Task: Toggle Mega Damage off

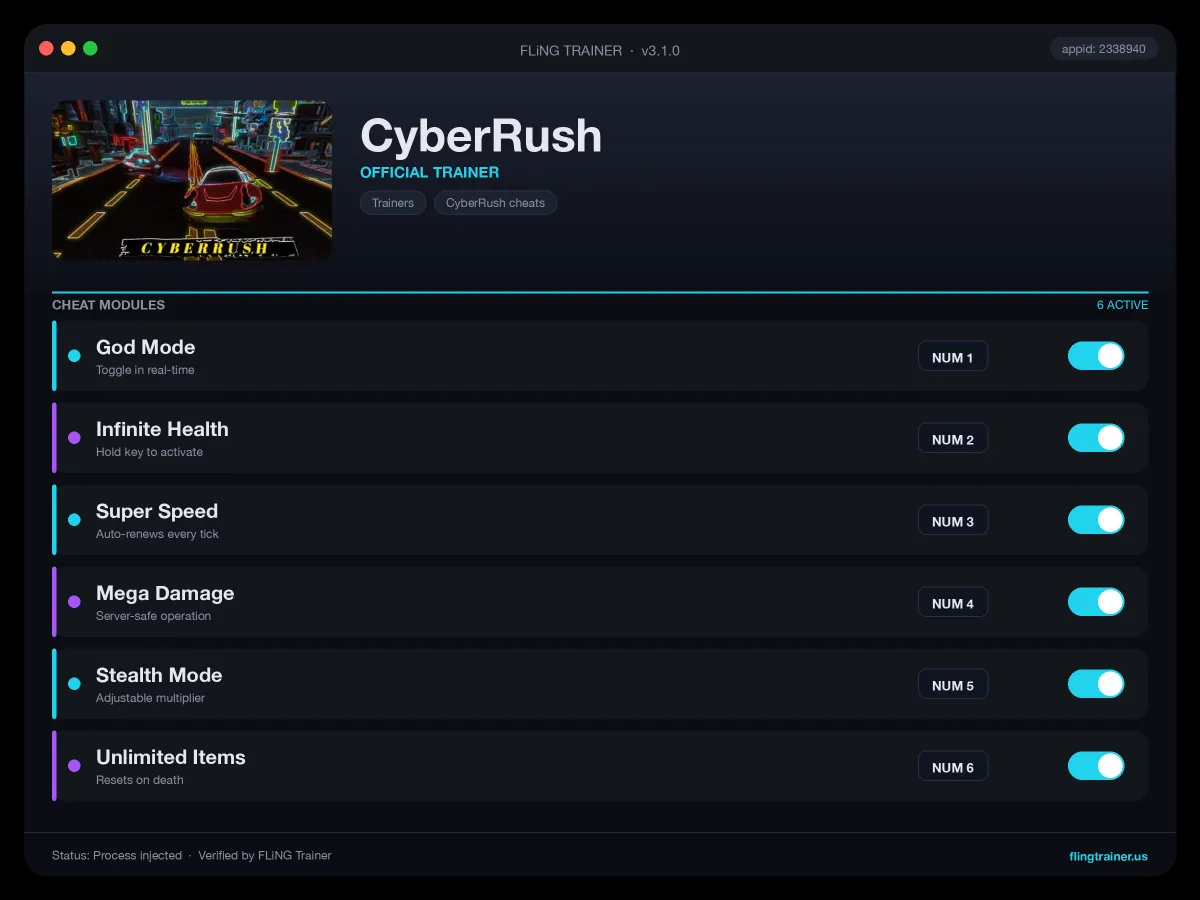Action: pos(1096,602)
